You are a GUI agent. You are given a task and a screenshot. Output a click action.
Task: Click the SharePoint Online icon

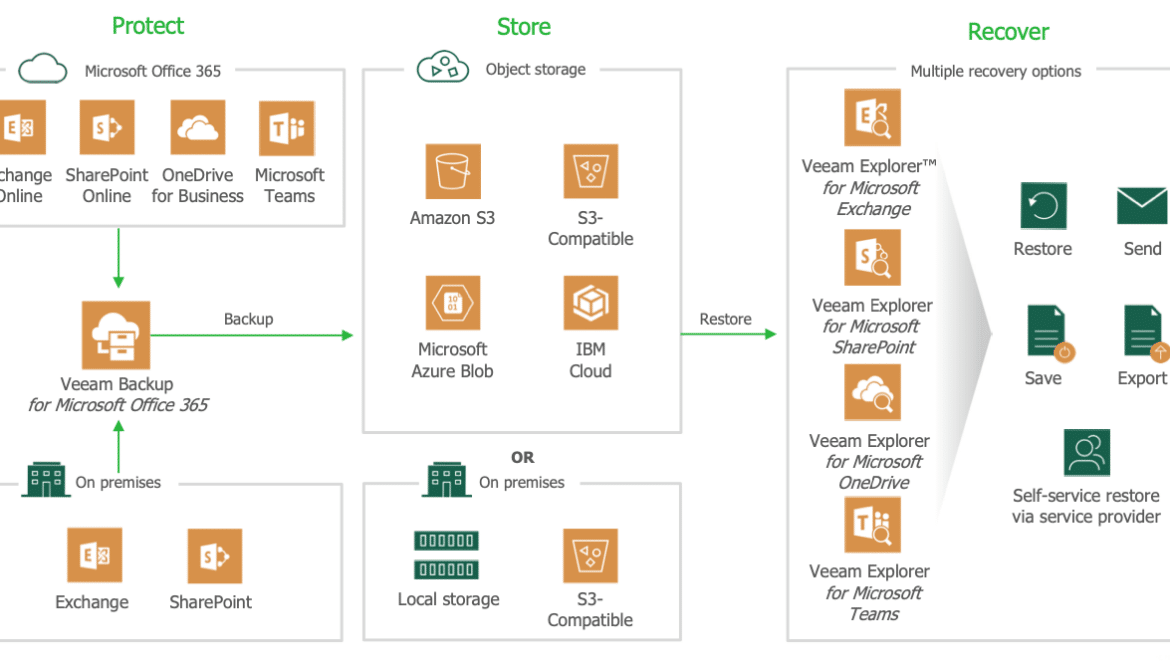pos(107,128)
